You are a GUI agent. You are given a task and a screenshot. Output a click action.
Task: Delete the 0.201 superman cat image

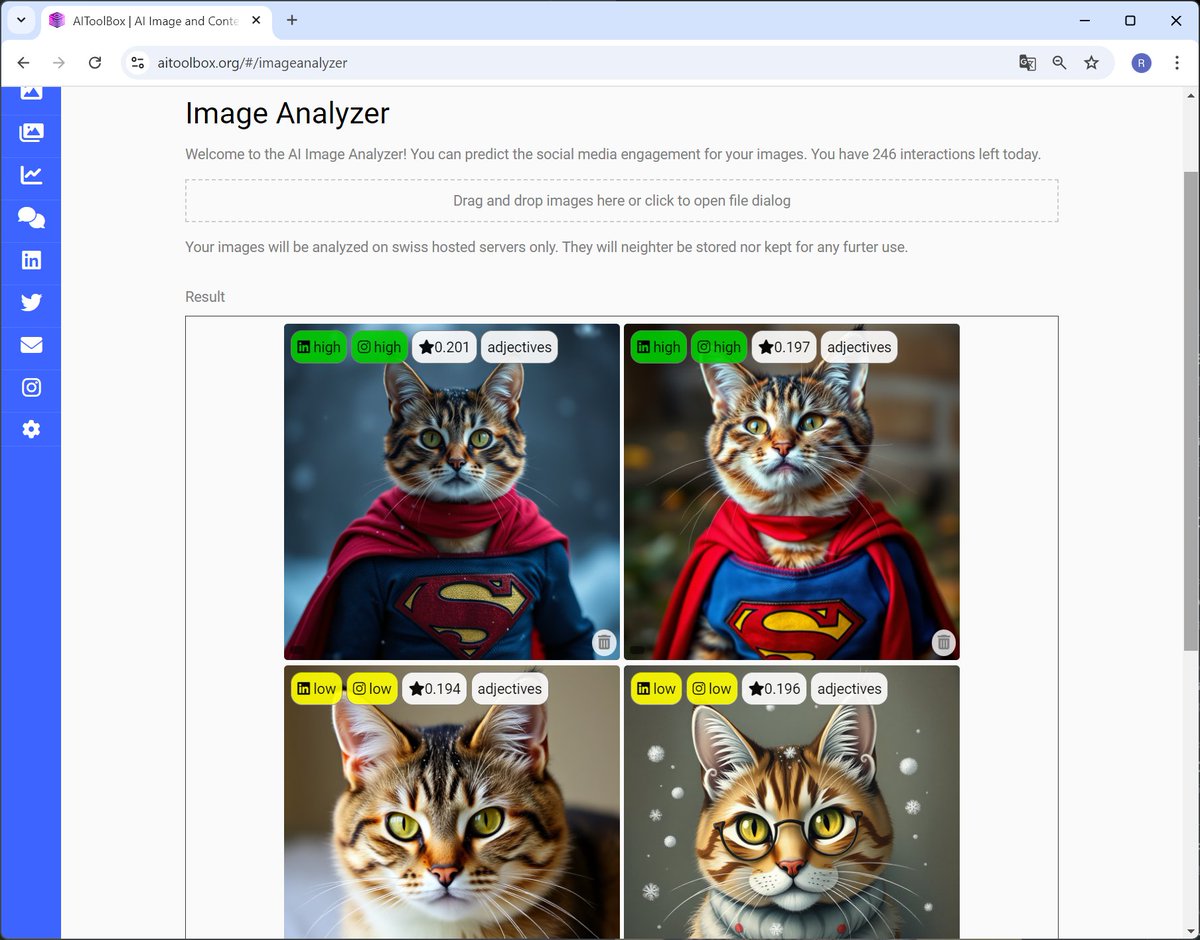603,642
